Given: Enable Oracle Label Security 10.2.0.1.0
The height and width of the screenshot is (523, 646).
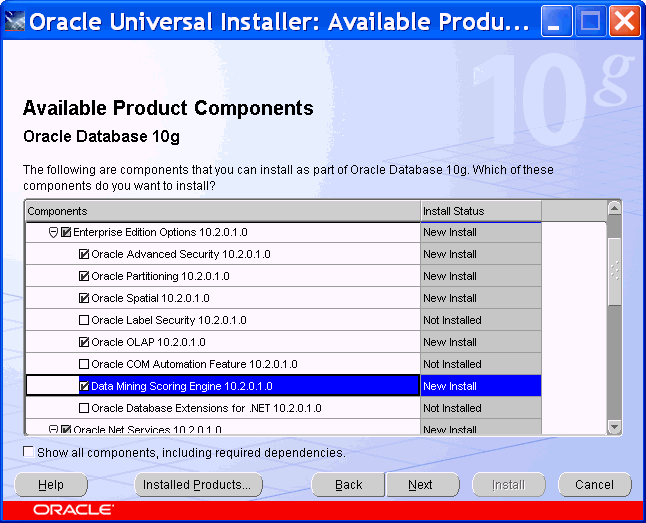Looking at the screenshot, I should [84, 320].
